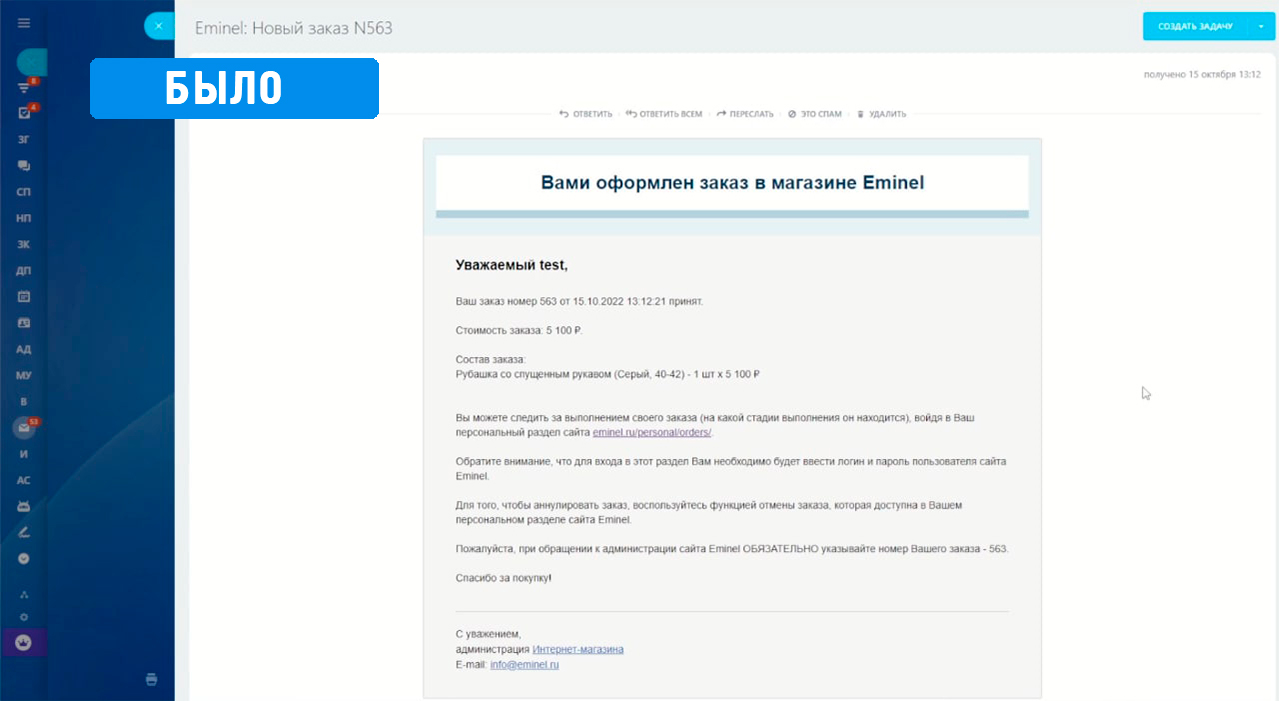Click УДАЛИТЬ to delete email

tap(881, 114)
